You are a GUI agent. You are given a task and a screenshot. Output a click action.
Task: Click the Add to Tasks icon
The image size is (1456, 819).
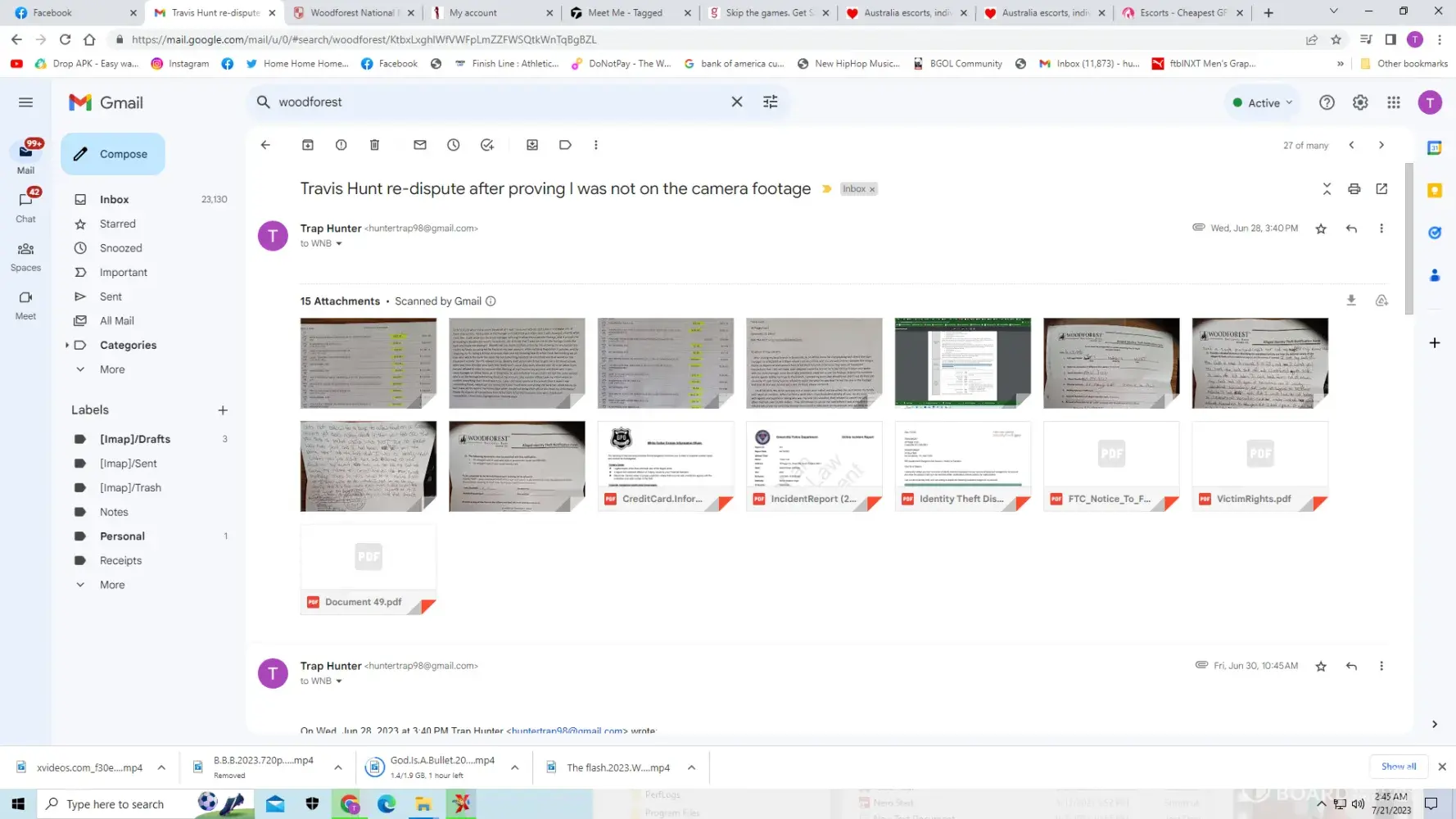(x=487, y=145)
